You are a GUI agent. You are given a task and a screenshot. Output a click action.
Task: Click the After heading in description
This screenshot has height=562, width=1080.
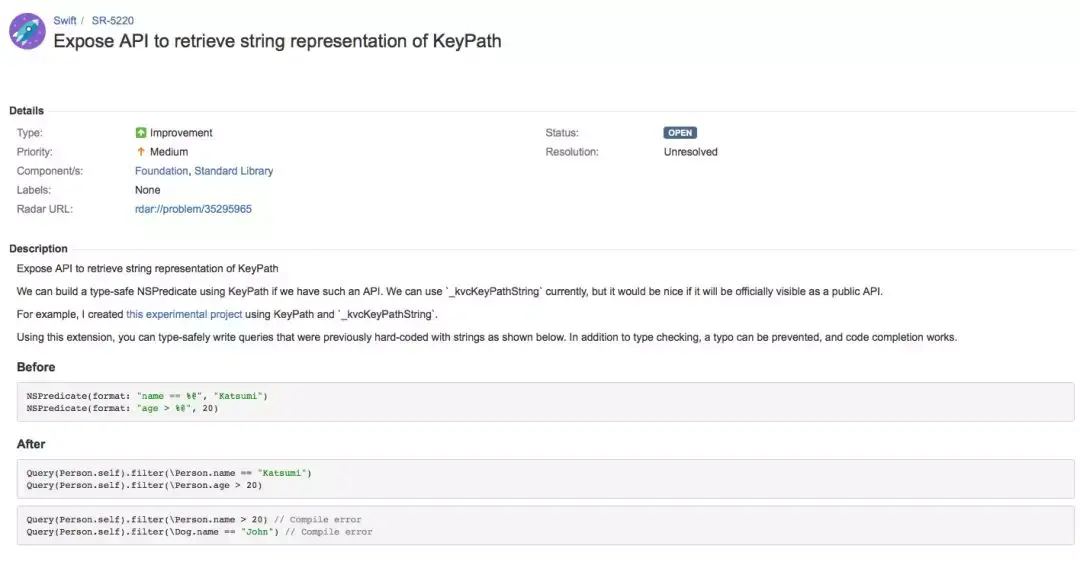pos(31,444)
